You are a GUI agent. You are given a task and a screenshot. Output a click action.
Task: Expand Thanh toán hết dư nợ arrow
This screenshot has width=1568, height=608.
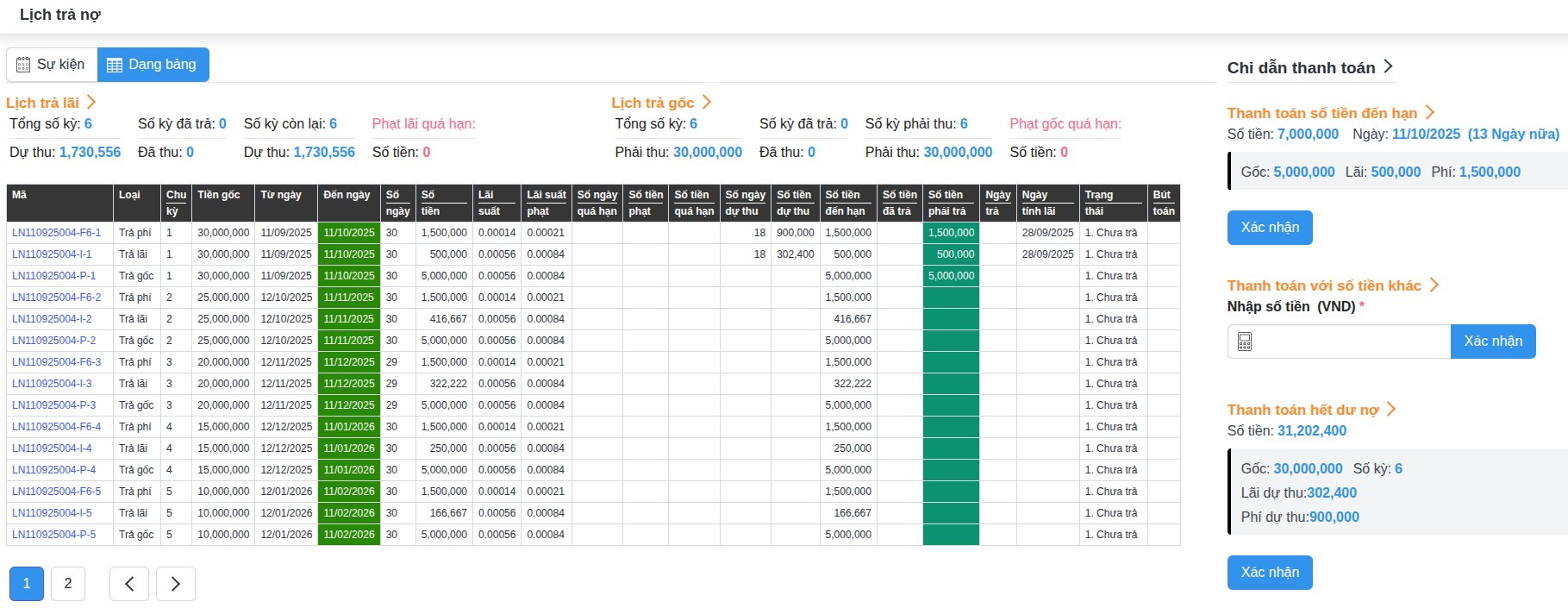pos(1391,410)
